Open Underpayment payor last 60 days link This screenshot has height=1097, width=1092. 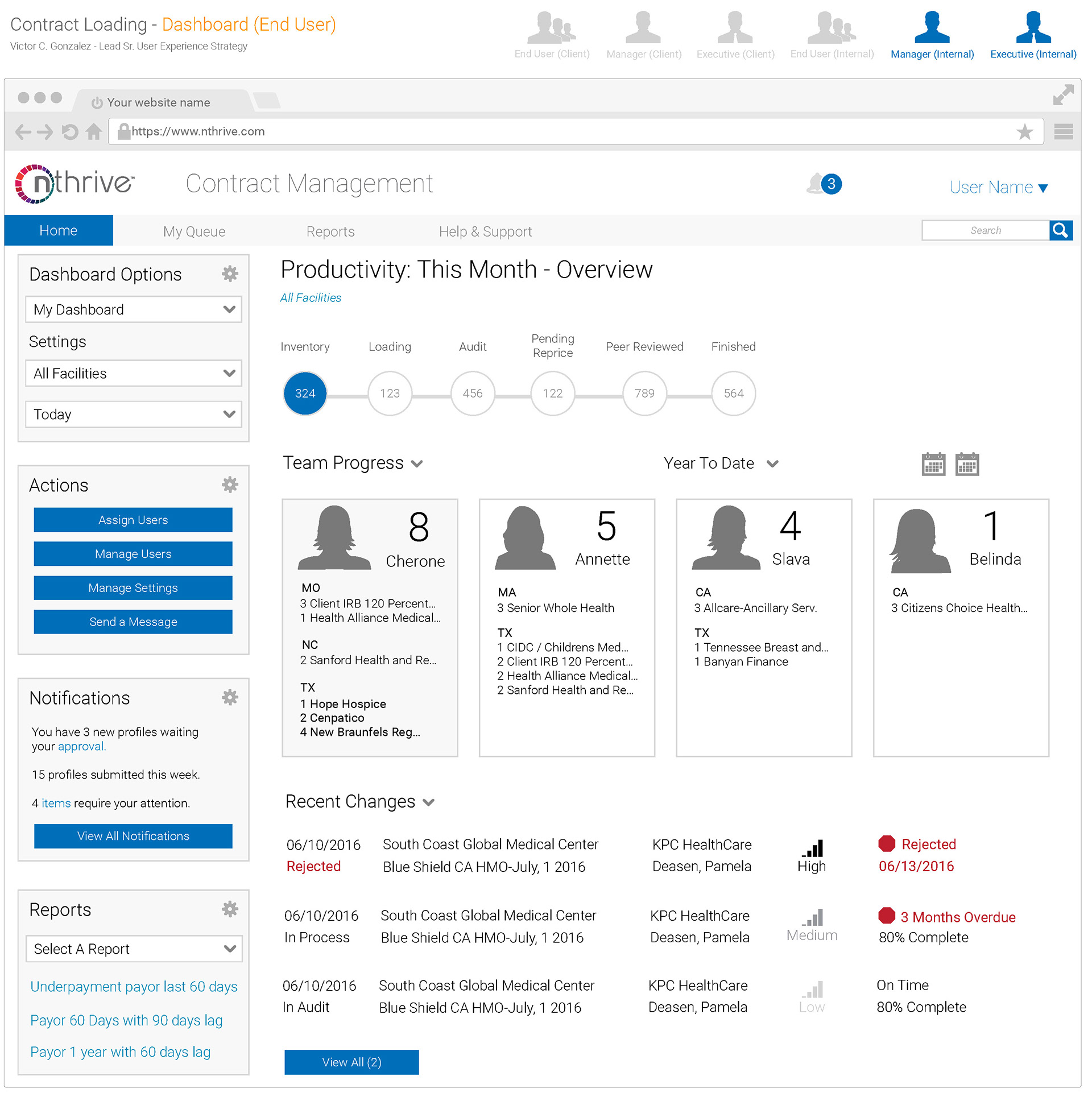[x=134, y=987]
